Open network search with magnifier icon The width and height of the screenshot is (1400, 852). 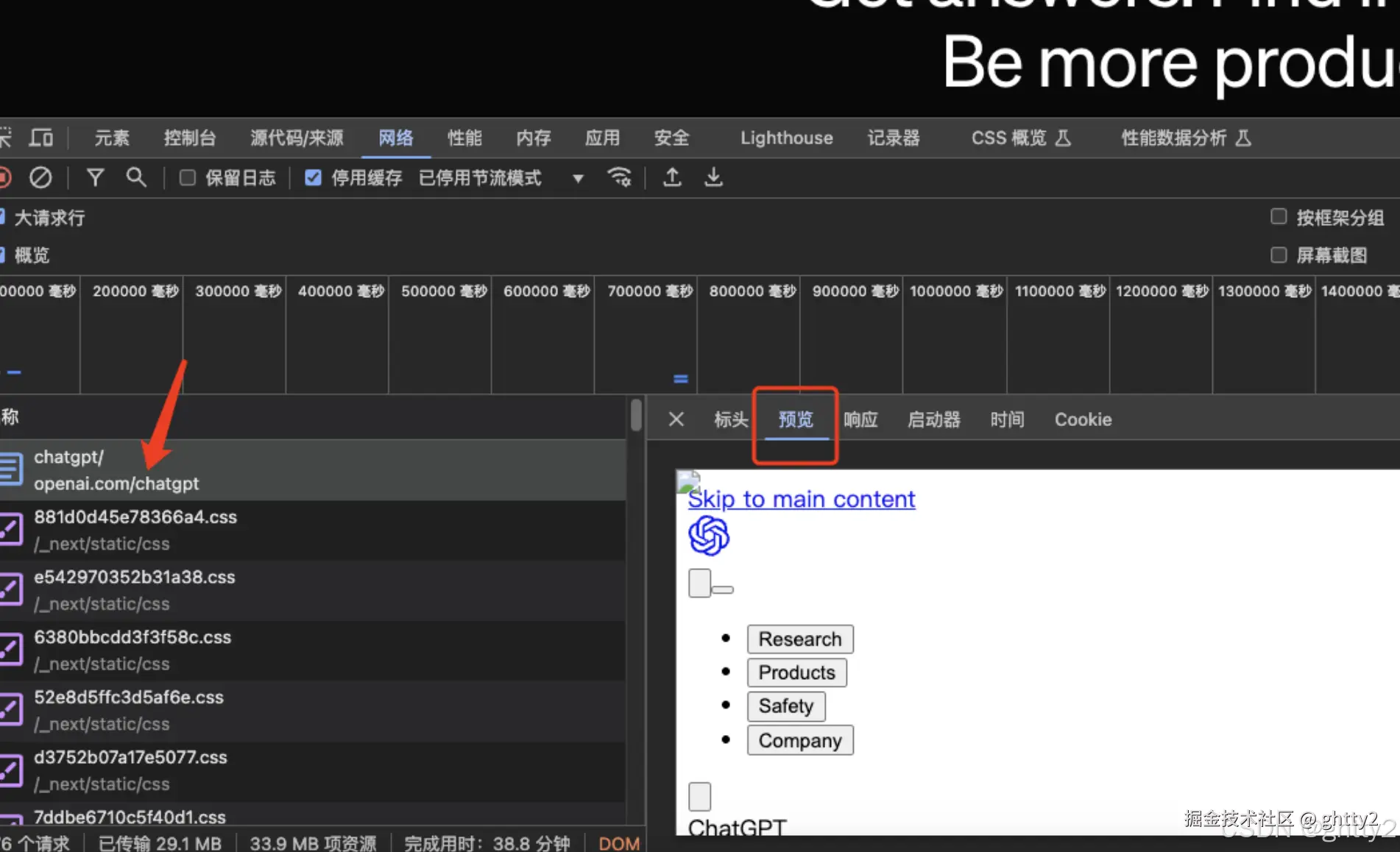(136, 177)
